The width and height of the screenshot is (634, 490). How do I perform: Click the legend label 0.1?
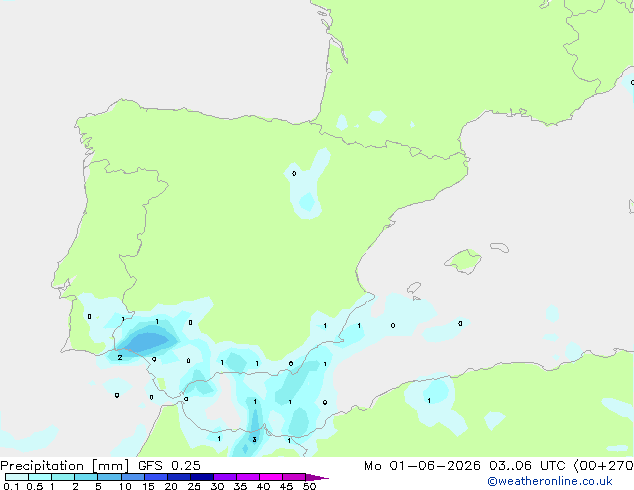pos(11,486)
